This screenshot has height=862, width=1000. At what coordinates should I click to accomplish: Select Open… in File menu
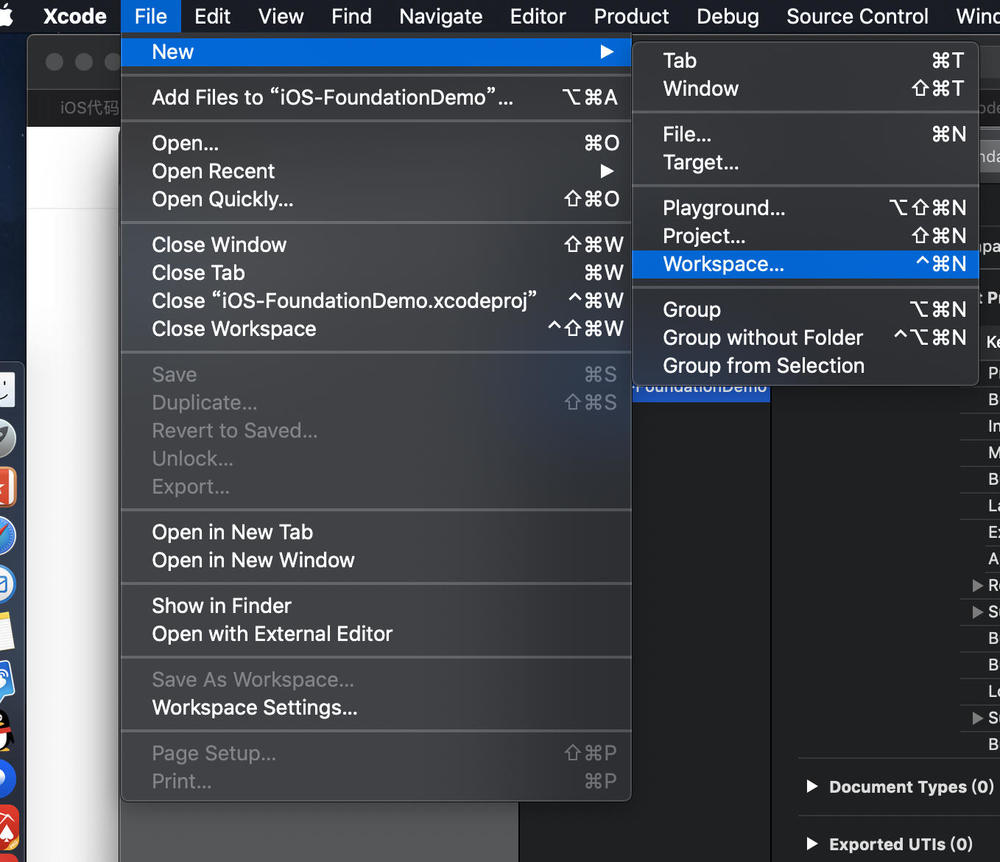click(x=376, y=143)
